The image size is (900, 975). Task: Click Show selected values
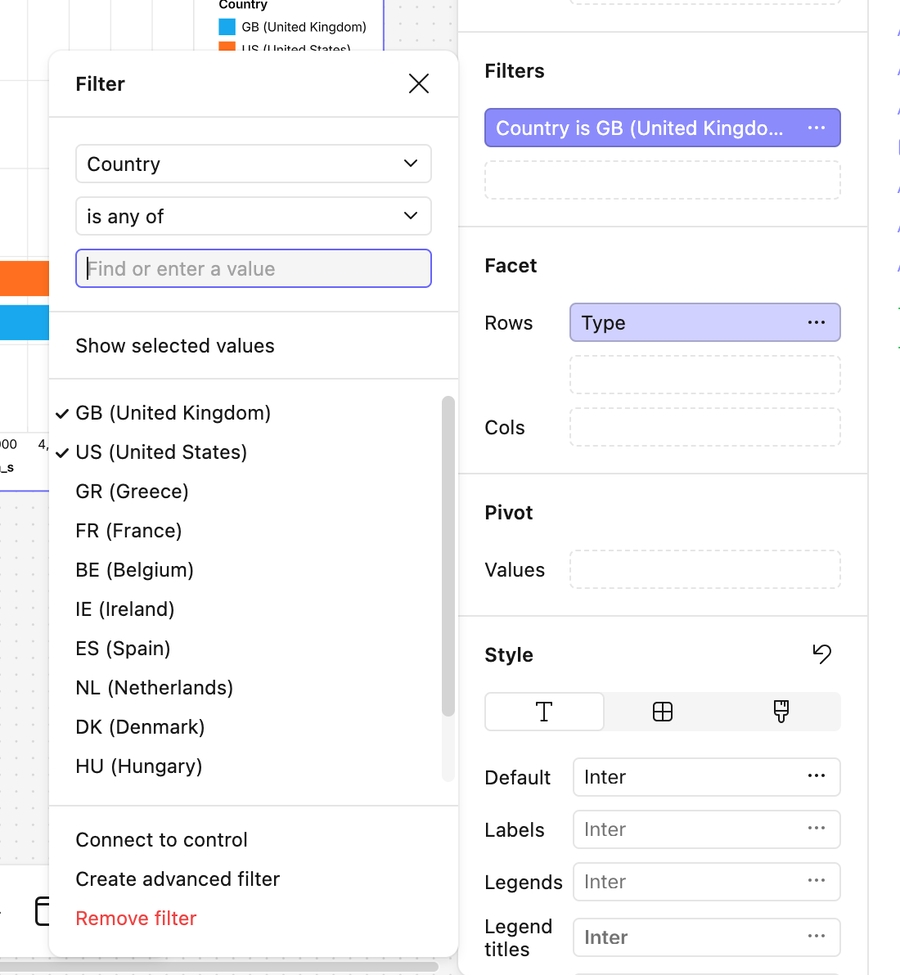tap(175, 346)
